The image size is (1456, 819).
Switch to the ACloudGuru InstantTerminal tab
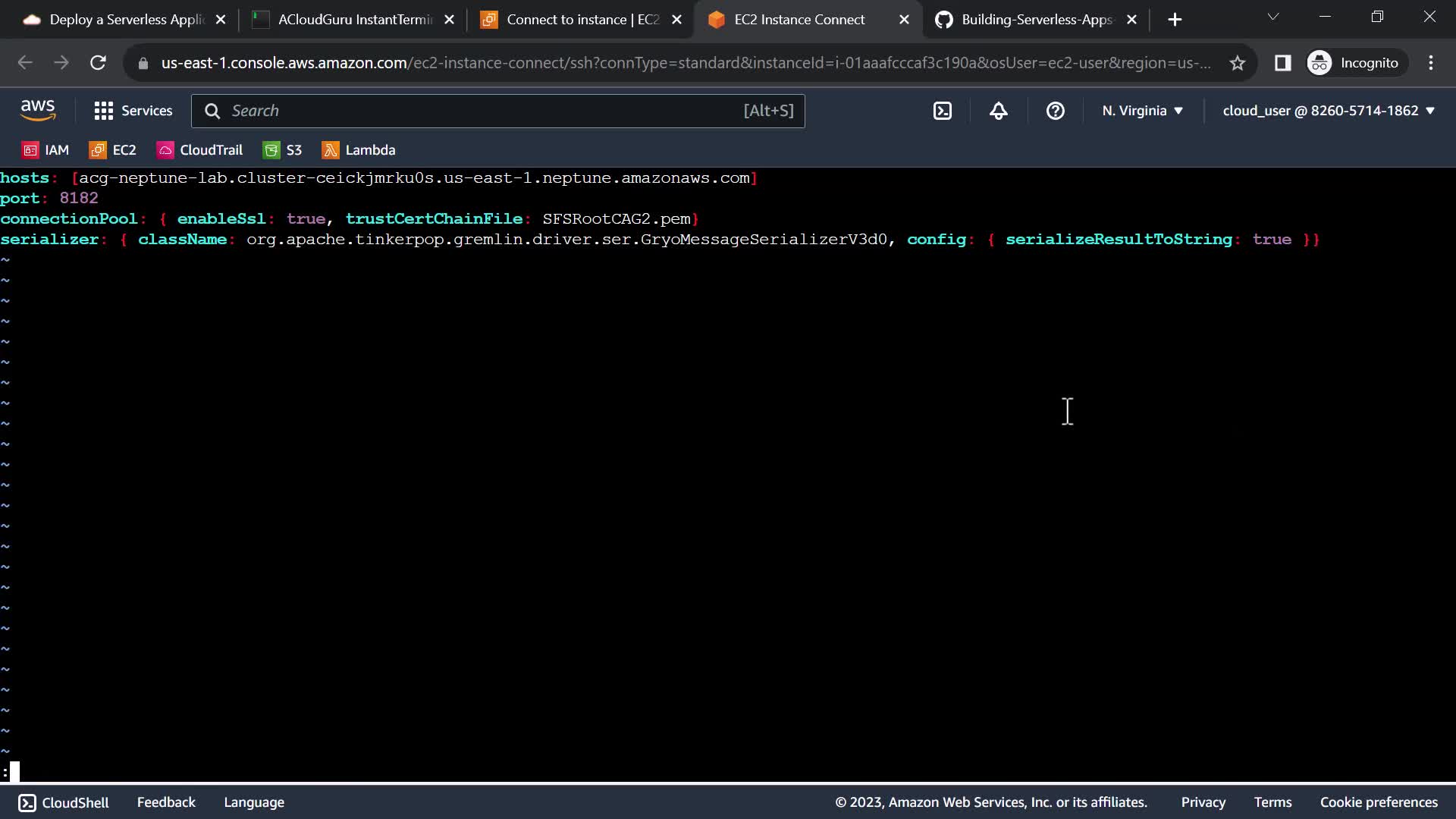(x=353, y=20)
